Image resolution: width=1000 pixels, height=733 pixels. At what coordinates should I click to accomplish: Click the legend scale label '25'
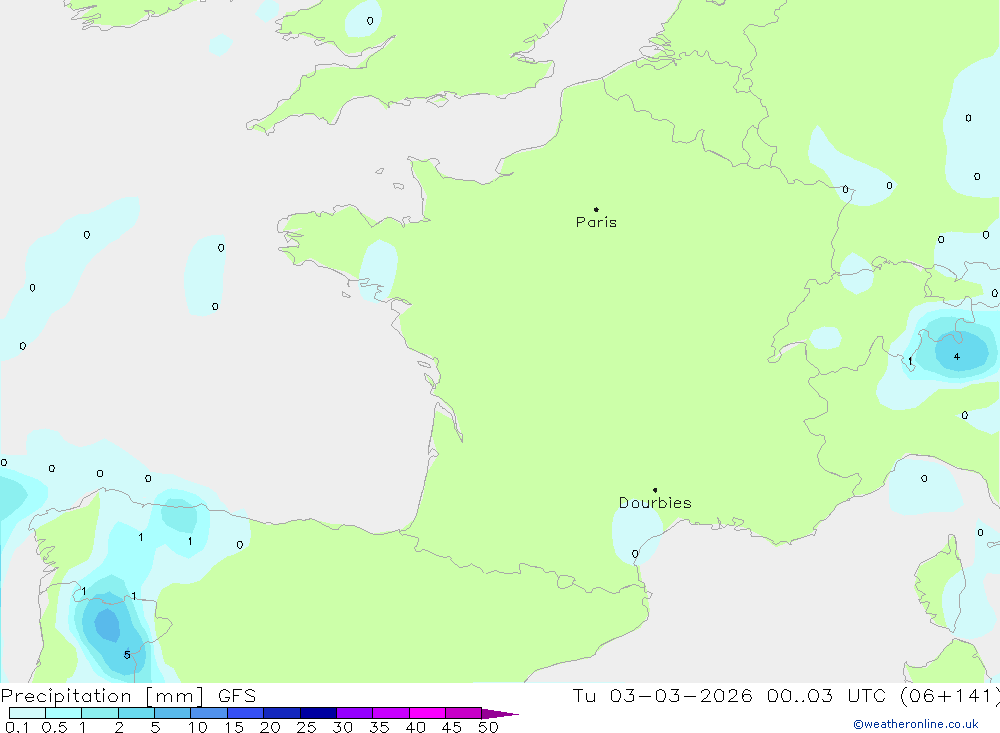(x=307, y=727)
